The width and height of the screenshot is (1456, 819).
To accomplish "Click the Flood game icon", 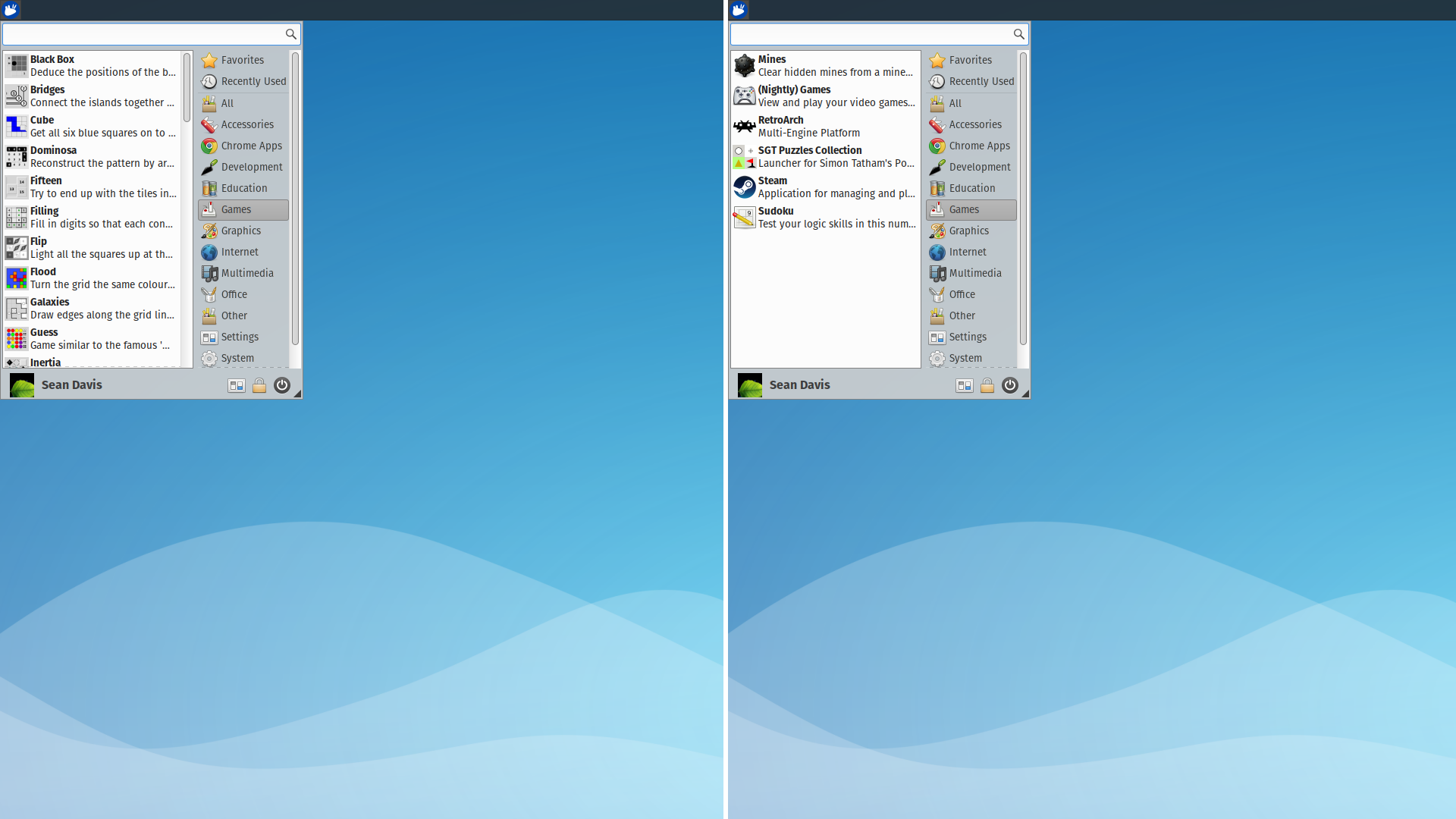I will [16, 278].
